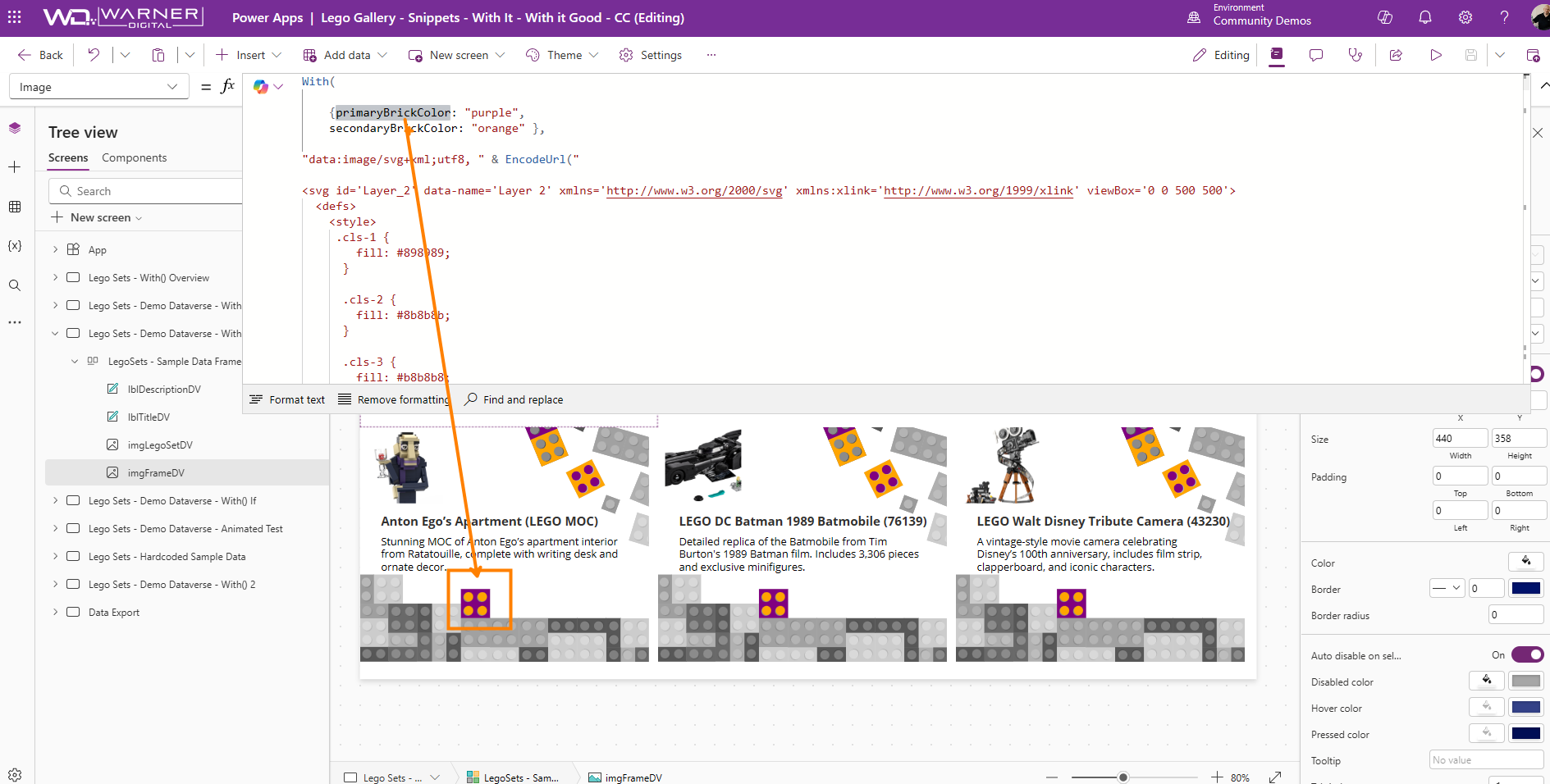Select lblTitleDV in the tree
The height and width of the screenshot is (784, 1550).
[149, 417]
